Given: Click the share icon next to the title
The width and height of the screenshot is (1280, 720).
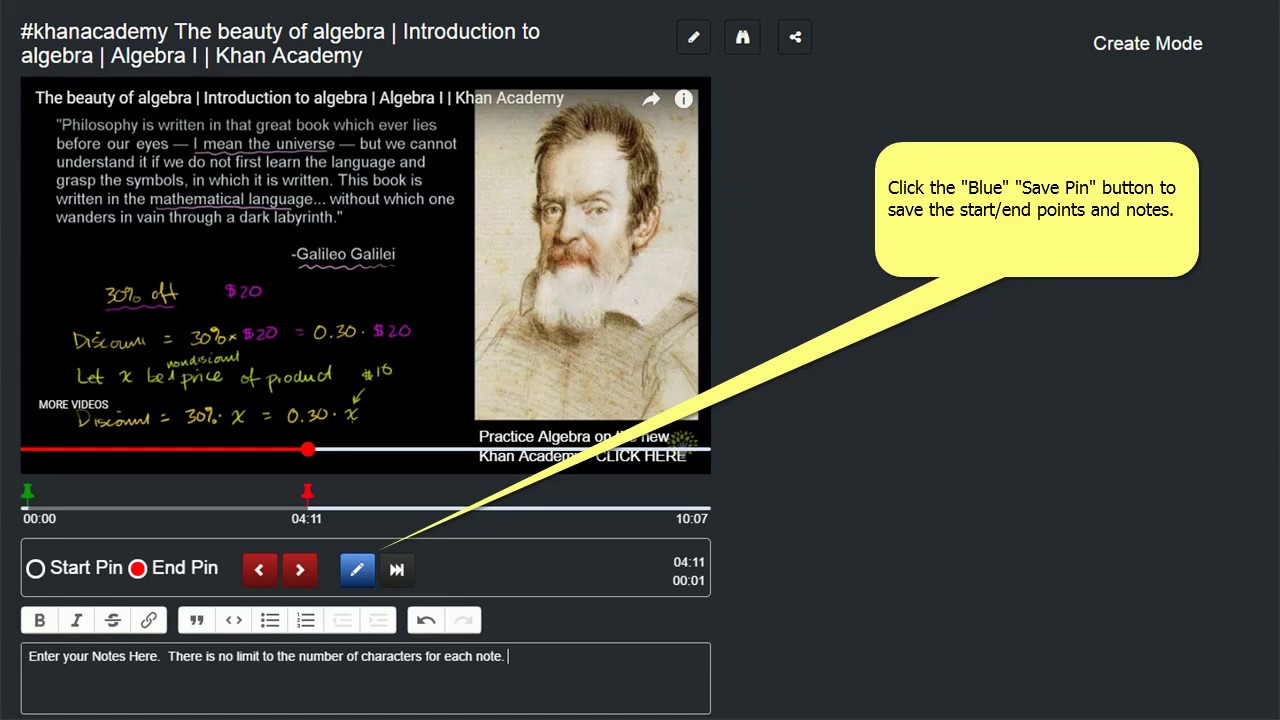Looking at the screenshot, I should point(795,38).
